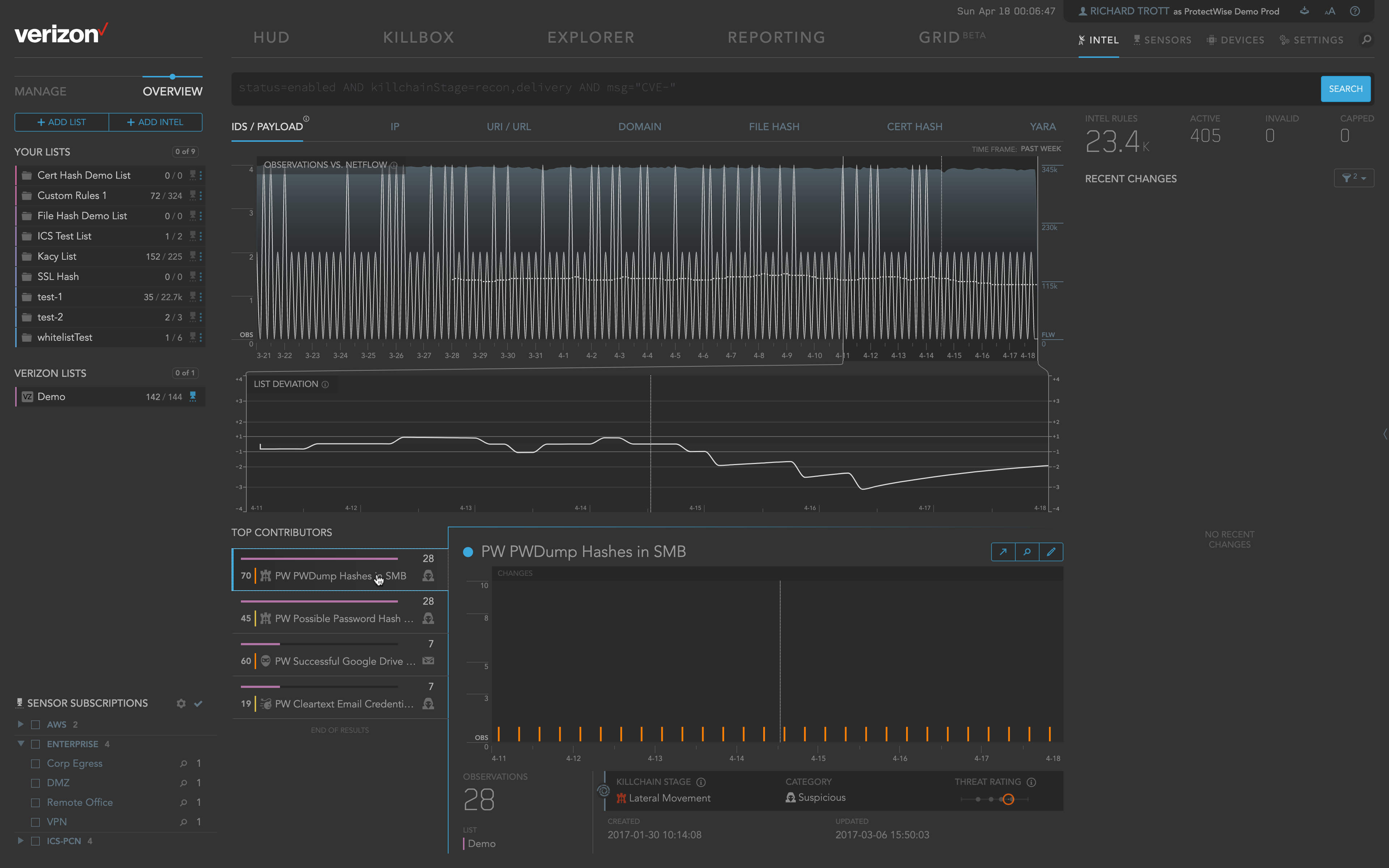1389x868 pixels.
Task: Open the Demo list link in rule detail
Action: tap(481, 843)
